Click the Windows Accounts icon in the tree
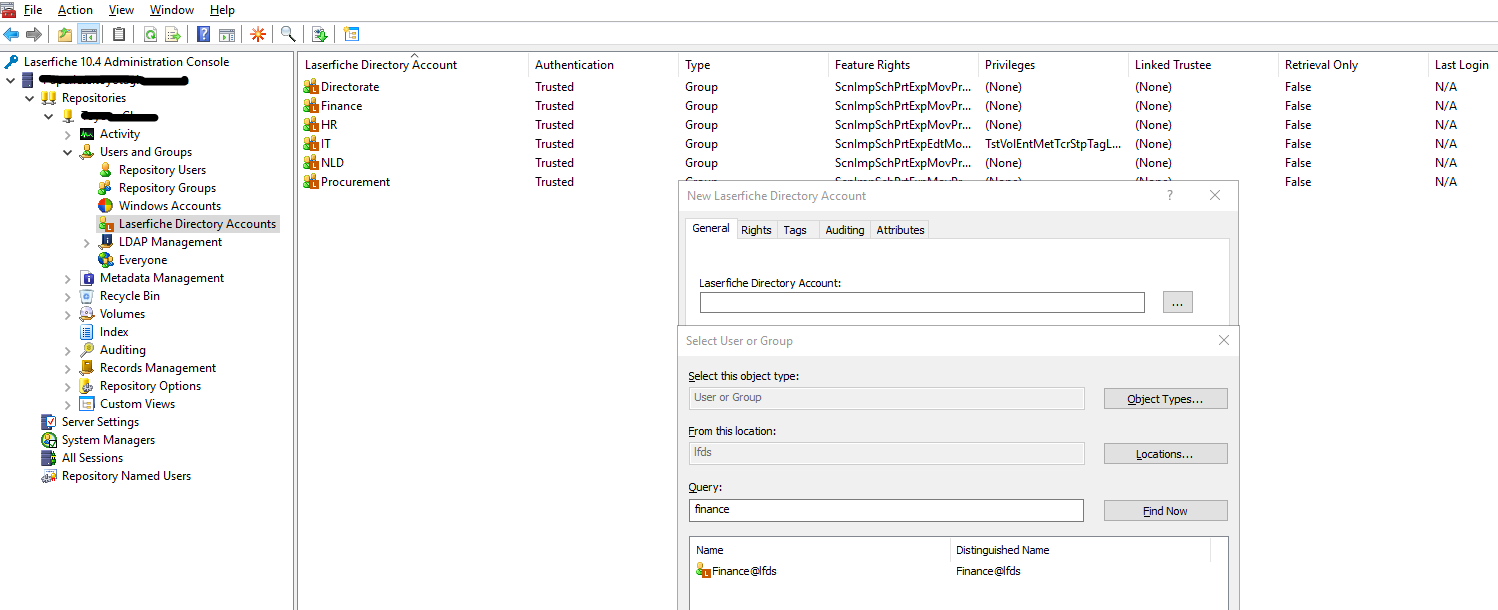The image size is (1498, 610). coord(105,206)
